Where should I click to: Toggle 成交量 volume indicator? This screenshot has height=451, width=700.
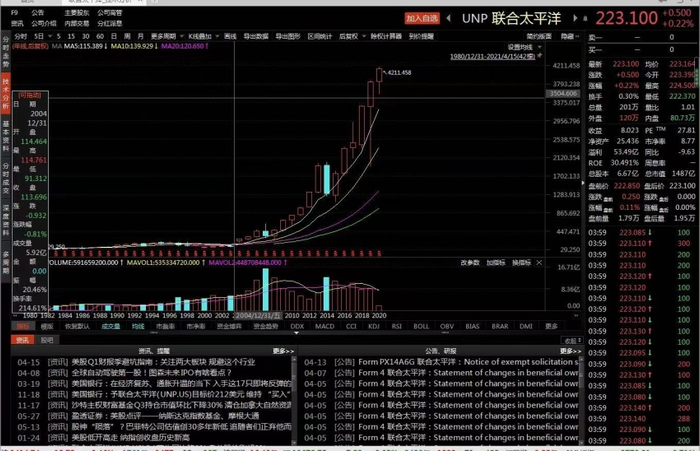pyautogui.click(x=110, y=326)
